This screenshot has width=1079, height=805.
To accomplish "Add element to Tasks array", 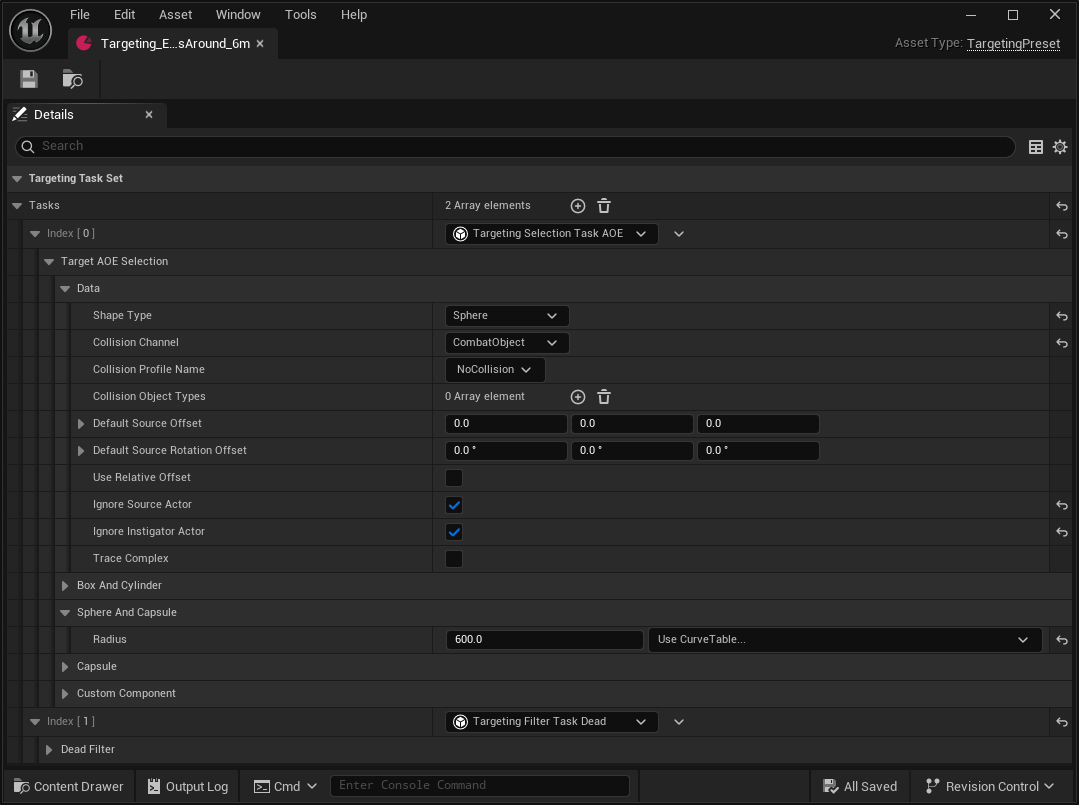I will 578,206.
